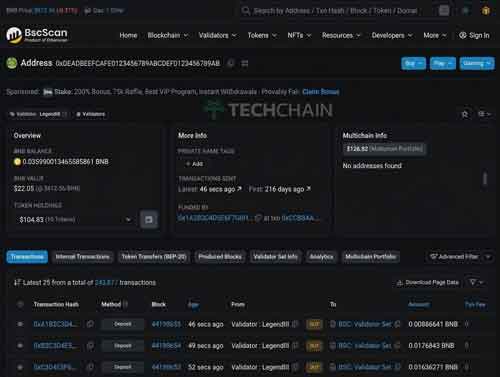The height and width of the screenshot is (377, 500).
Task: Open the Play dropdown button
Action: (443, 63)
